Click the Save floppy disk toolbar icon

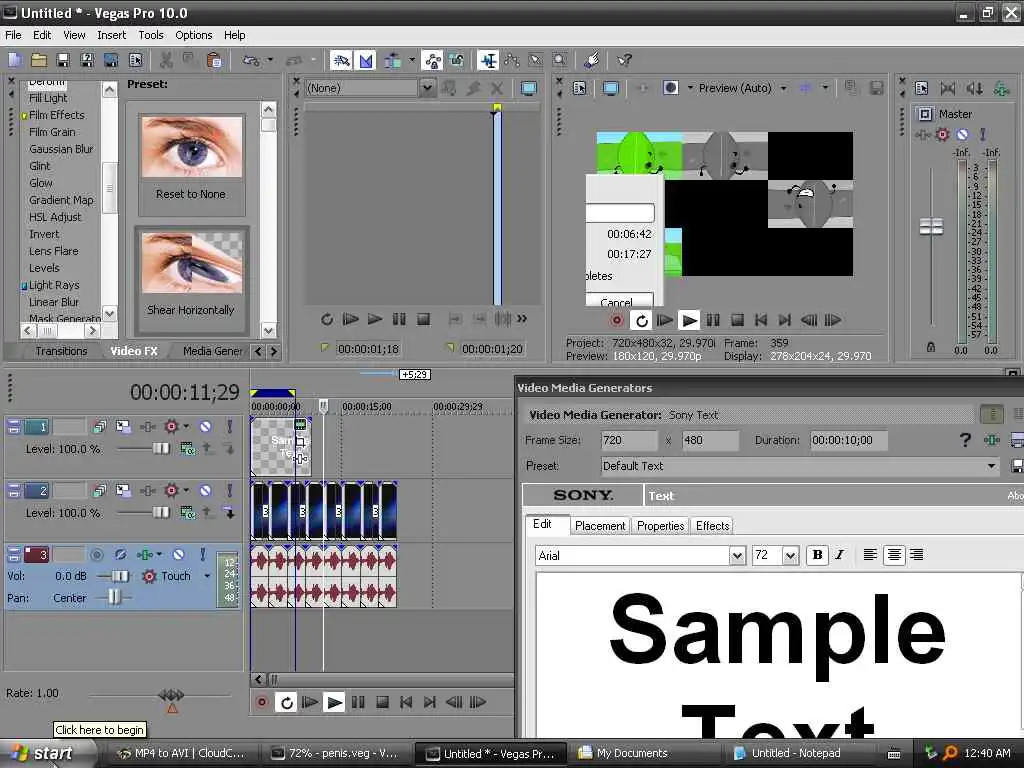point(63,61)
